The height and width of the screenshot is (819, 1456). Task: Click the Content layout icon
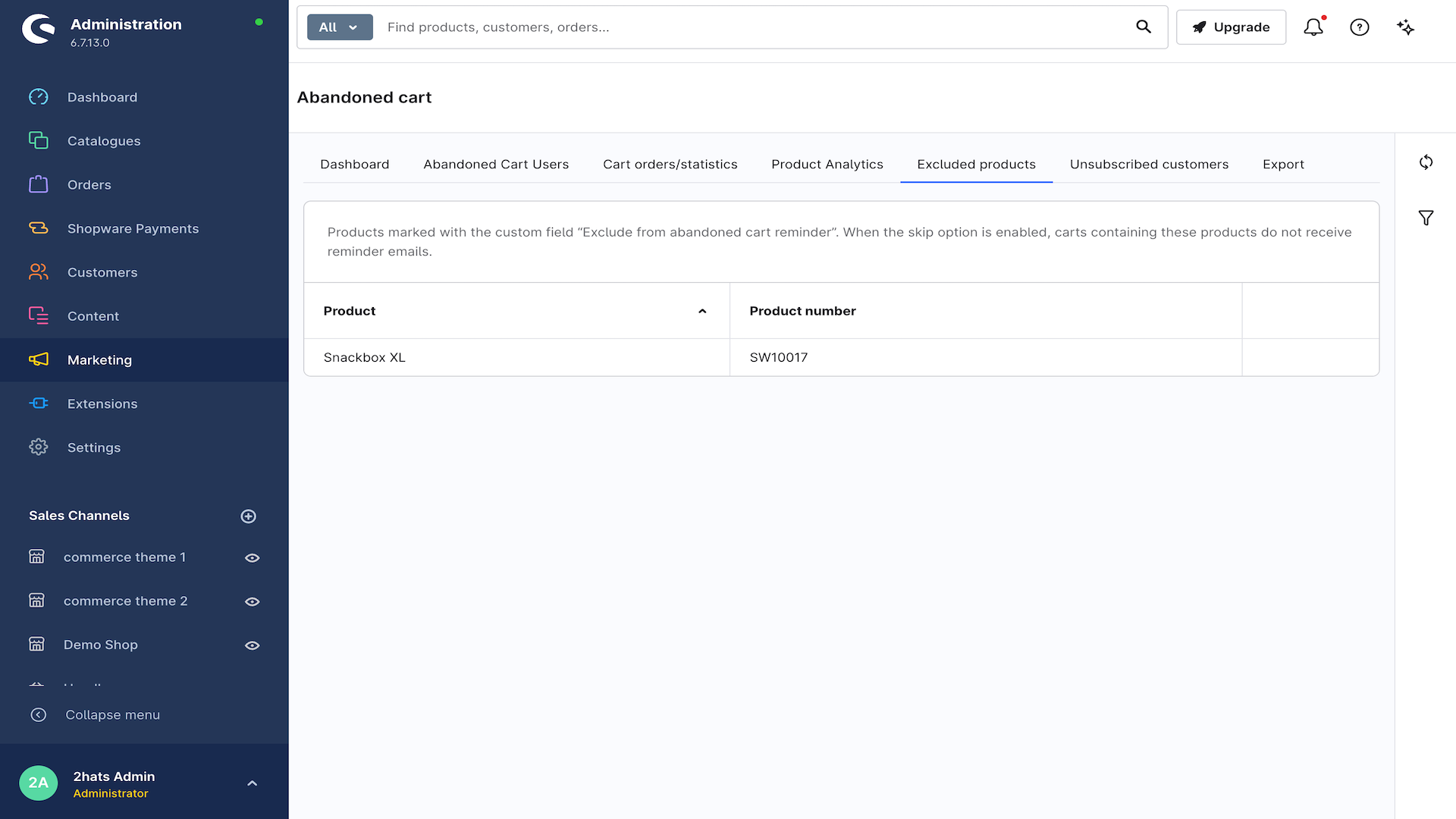coord(39,316)
